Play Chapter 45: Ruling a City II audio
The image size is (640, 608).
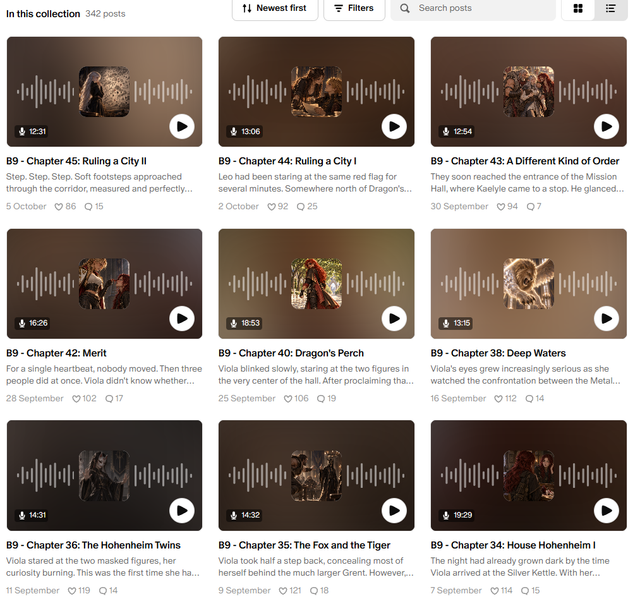click(x=182, y=126)
